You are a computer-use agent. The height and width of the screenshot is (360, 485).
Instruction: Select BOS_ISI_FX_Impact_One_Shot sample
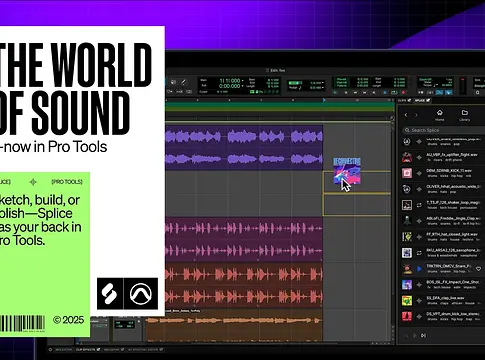click(x=442, y=285)
